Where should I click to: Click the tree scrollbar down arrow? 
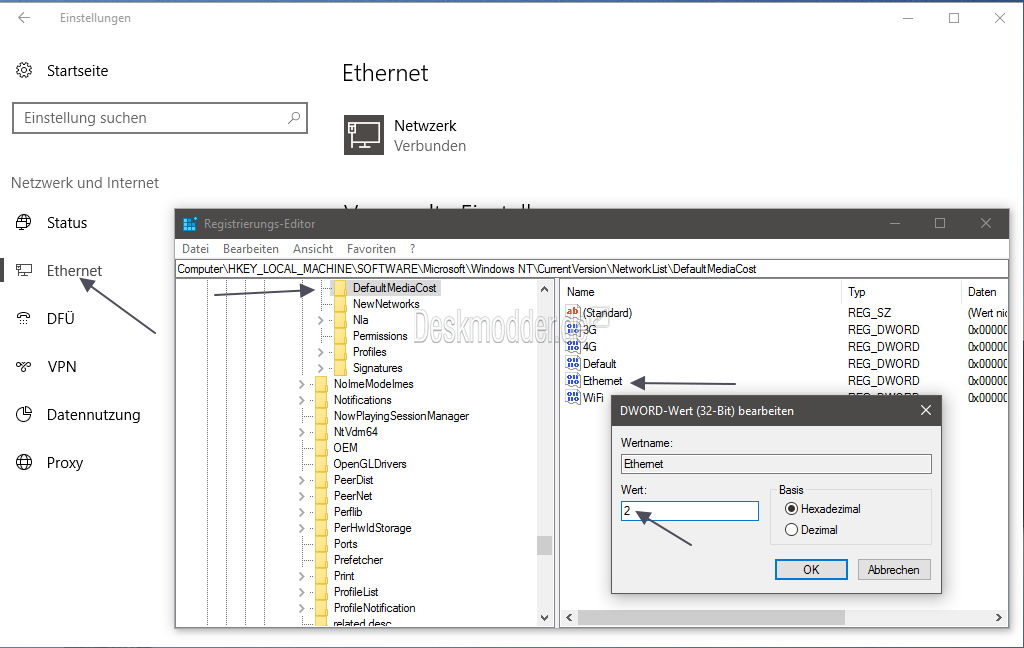(544, 617)
